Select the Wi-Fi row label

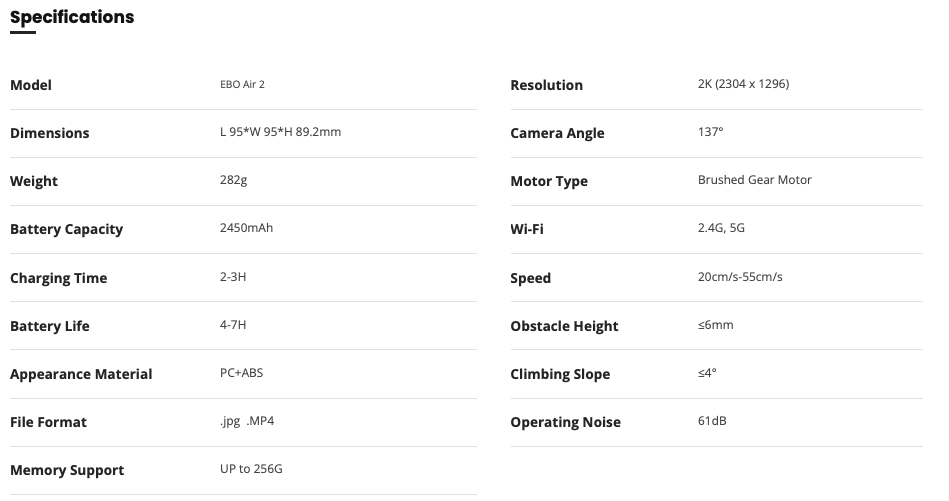[x=527, y=229]
